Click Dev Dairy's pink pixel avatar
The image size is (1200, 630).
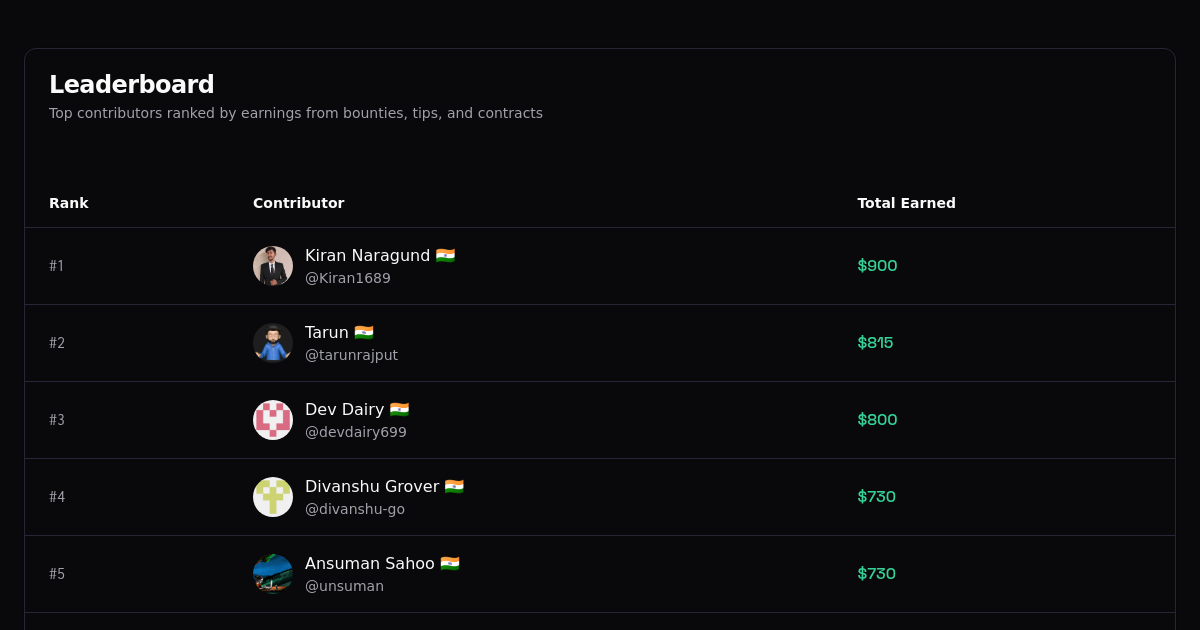click(x=272, y=420)
